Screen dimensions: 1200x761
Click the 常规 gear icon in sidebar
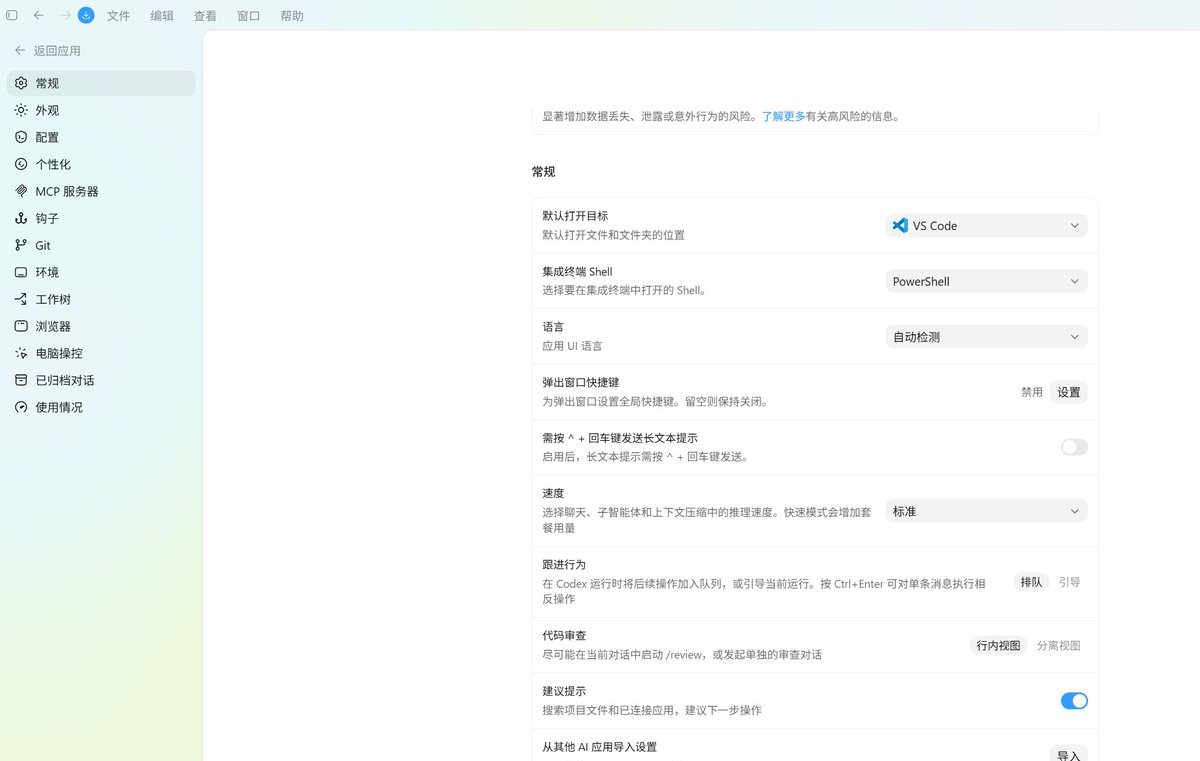pyautogui.click(x=21, y=83)
